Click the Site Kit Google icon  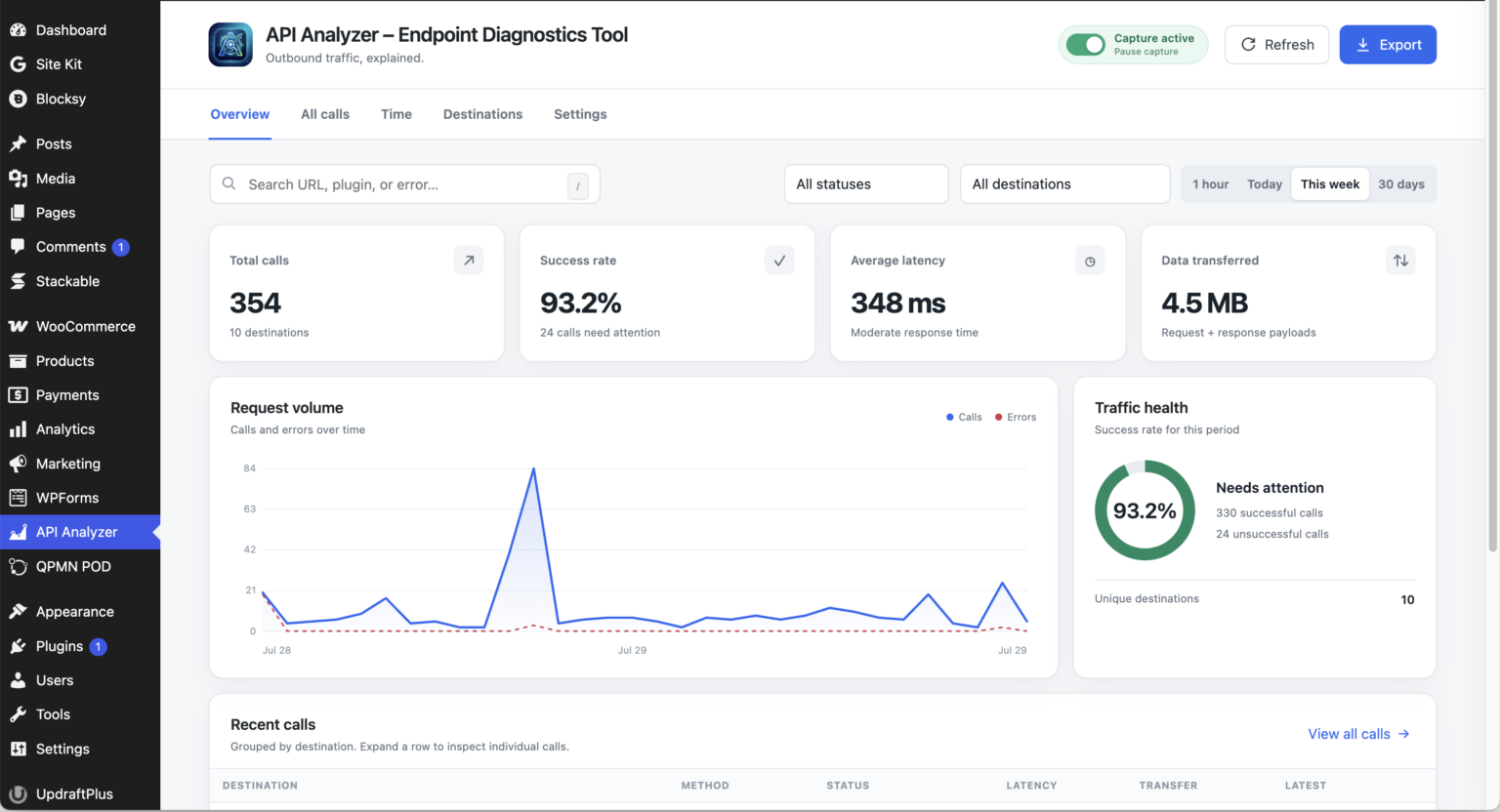pyautogui.click(x=18, y=64)
